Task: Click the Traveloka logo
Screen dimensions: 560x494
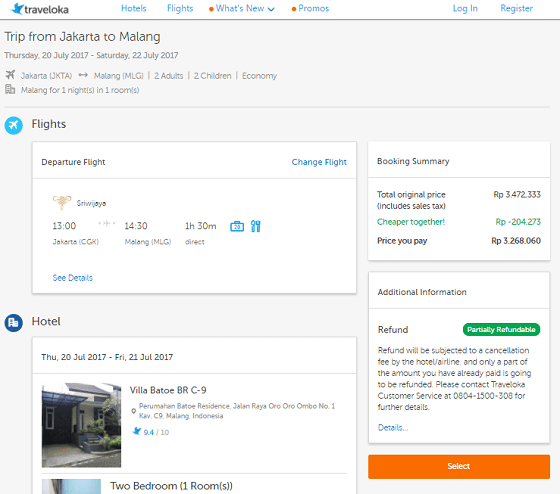Action: click(40, 9)
